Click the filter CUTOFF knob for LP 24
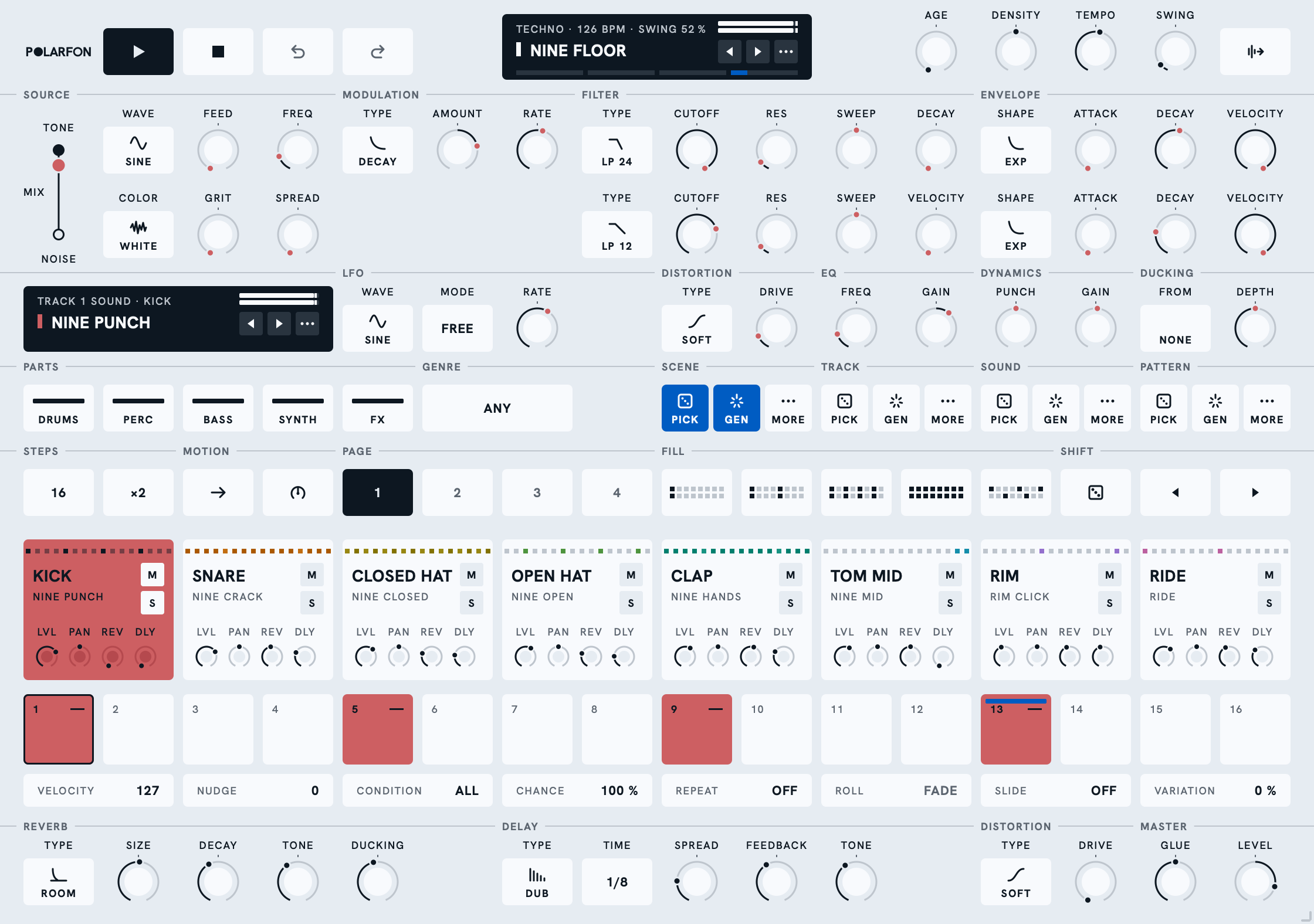Viewport: 1314px width, 924px height. 697,150
